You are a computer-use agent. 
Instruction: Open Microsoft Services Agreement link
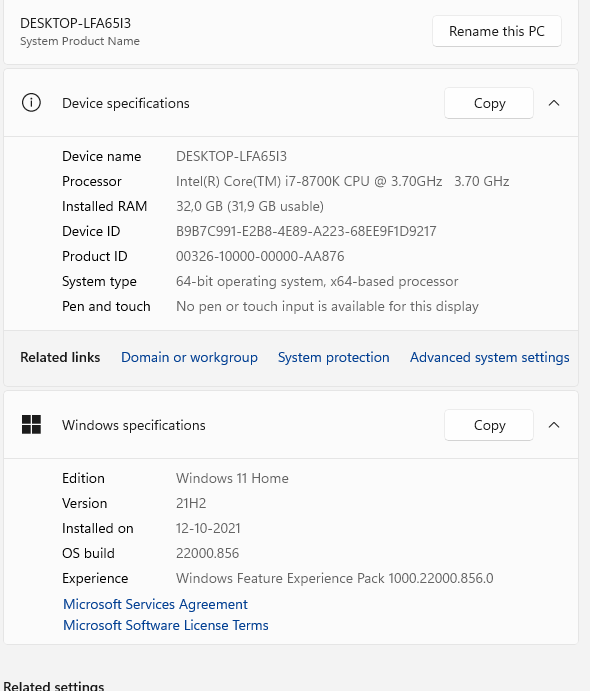(155, 604)
